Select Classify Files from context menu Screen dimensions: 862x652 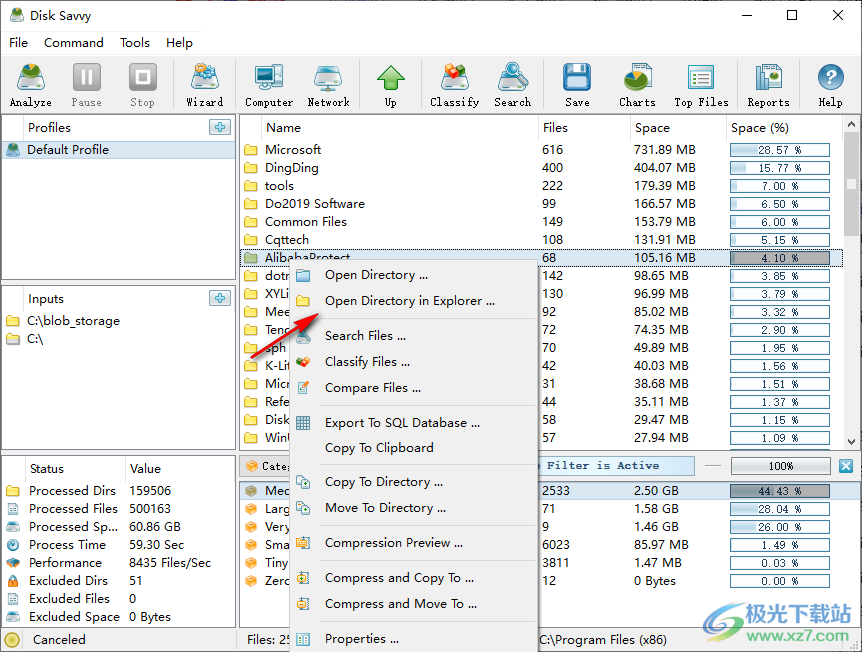413,362
